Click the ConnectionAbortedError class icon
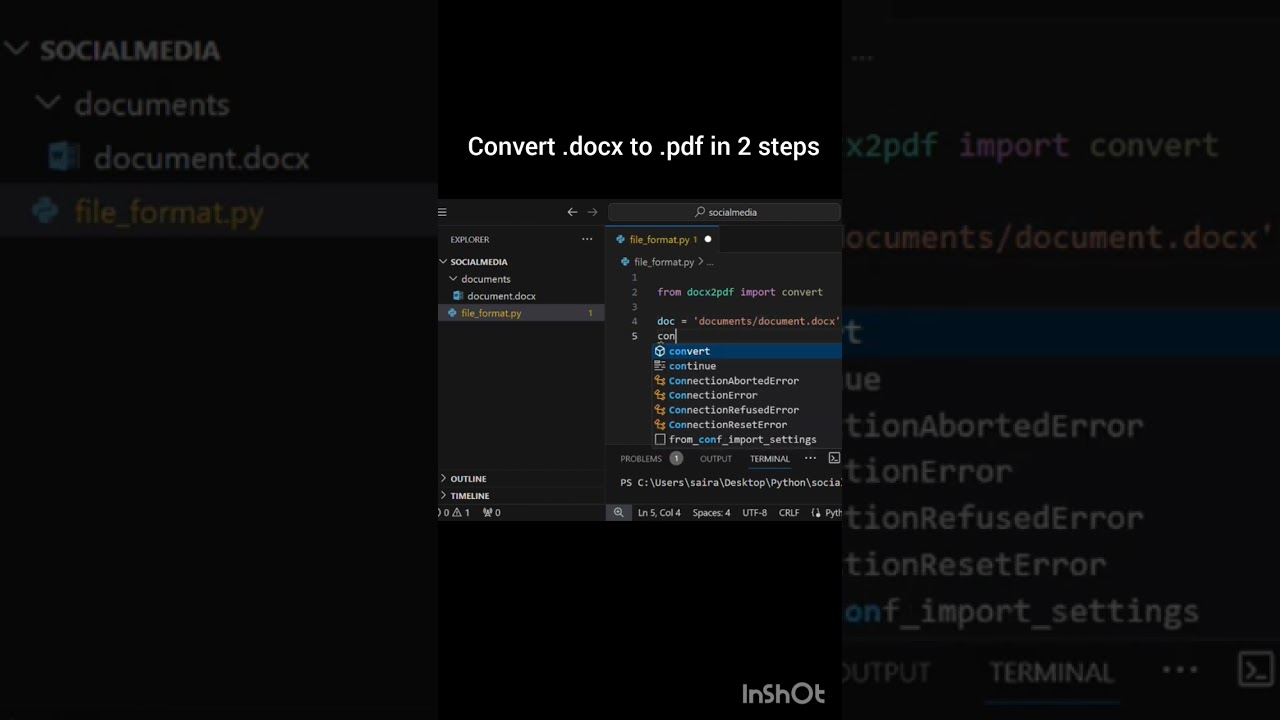The width and height of the screenshot is (1280, 720). 660,381
